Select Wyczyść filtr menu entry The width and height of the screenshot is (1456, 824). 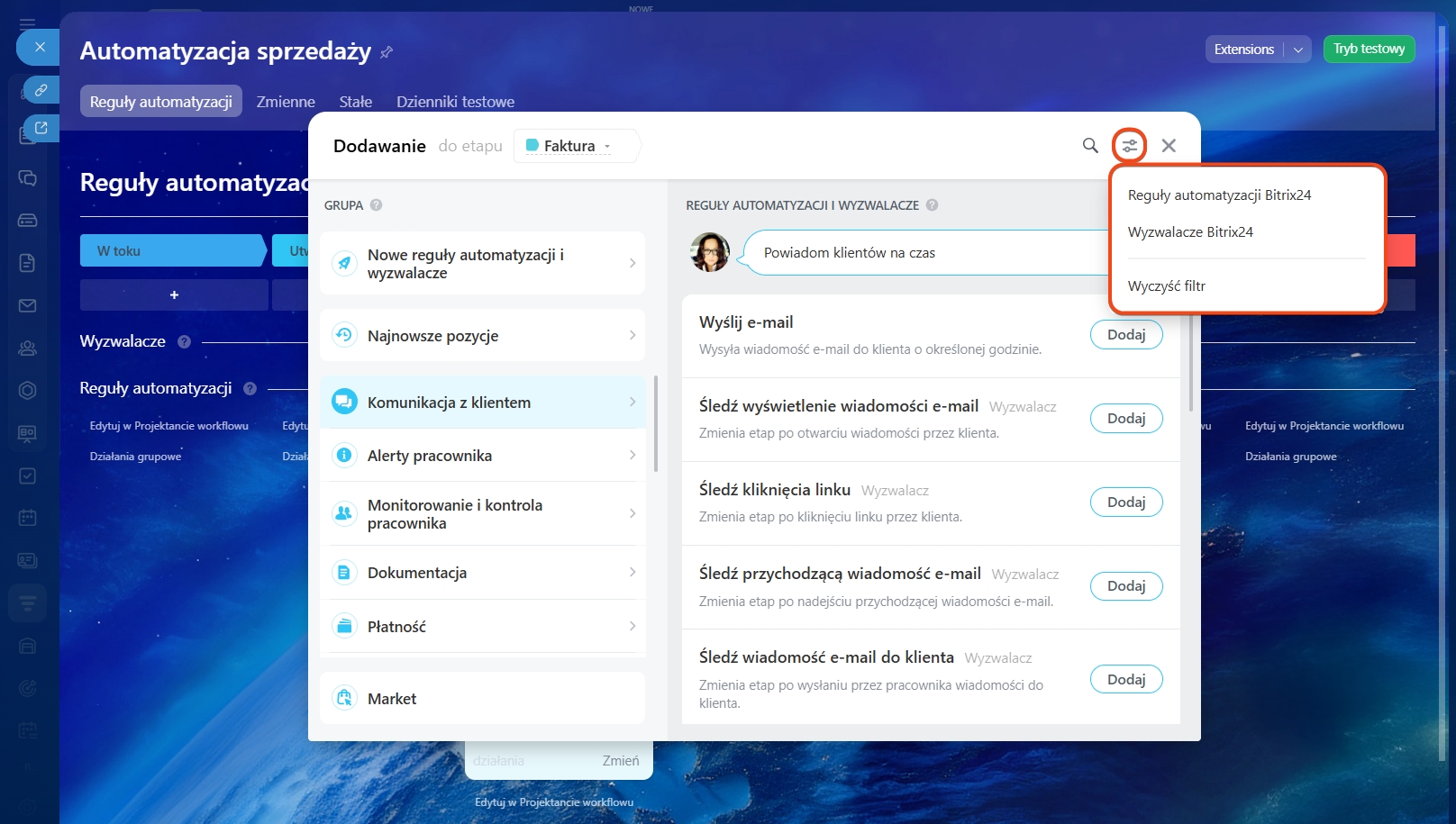coord(1166,286)
